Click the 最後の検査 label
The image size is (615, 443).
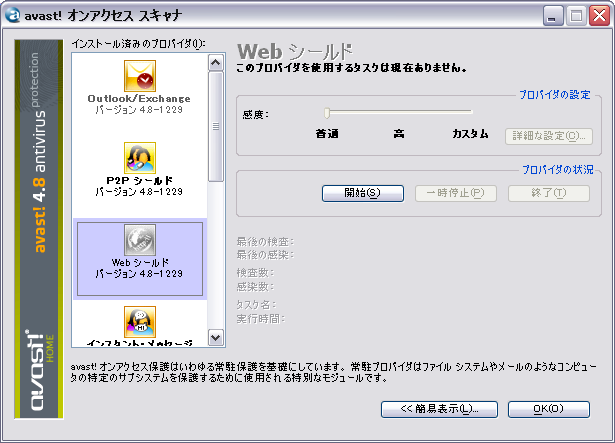tap(265, 242)
